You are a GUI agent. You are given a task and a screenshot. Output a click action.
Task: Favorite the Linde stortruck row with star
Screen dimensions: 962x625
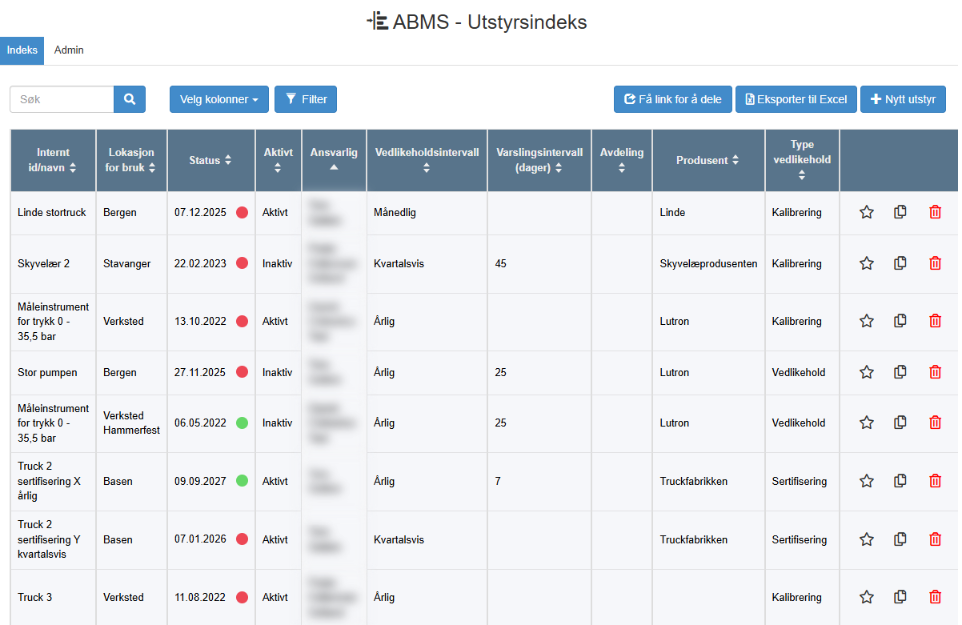(x=866, y=212)
